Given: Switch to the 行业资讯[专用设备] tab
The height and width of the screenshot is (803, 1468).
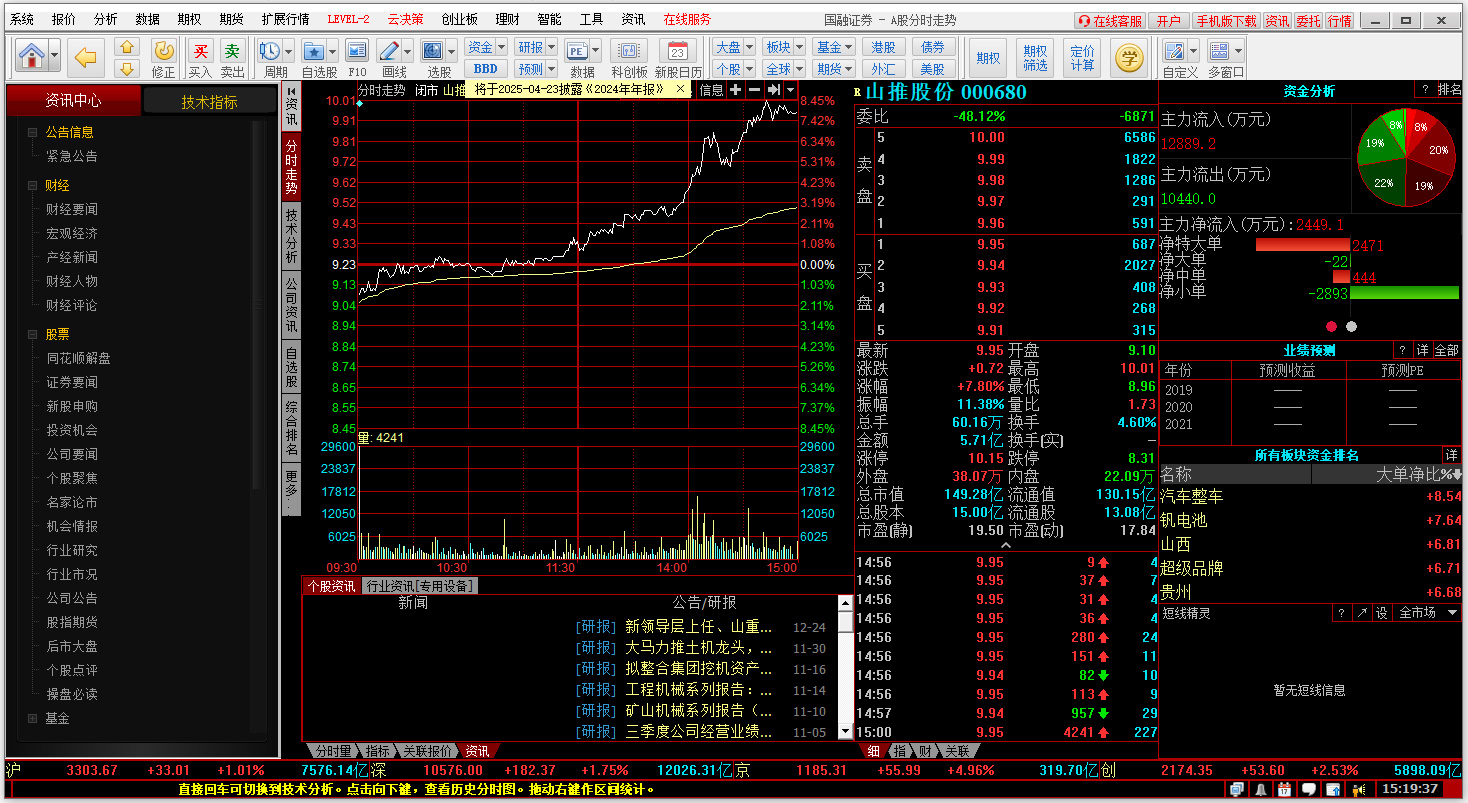Looking at the screenshot, I should point(418,586).
